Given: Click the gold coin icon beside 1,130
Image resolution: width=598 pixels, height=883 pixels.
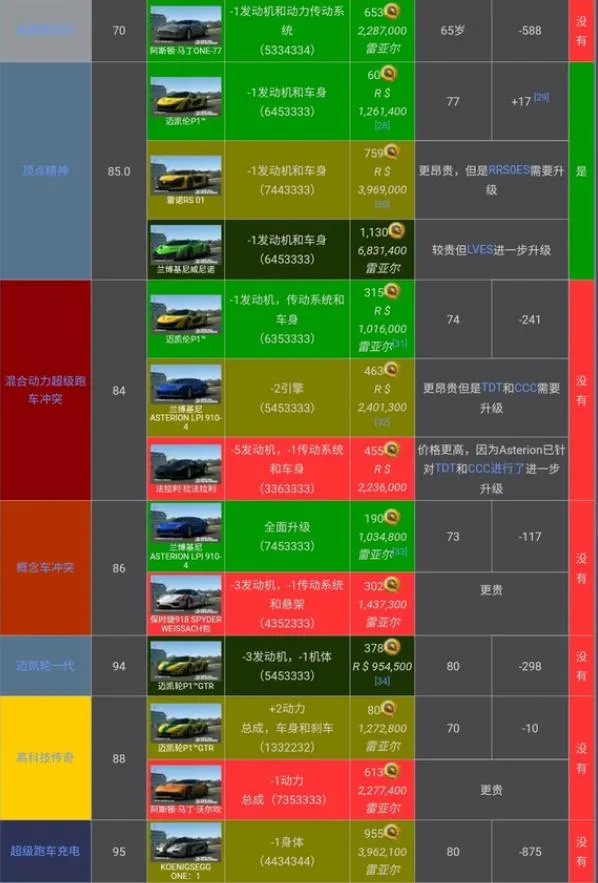Looking at the screenshot, I should [397, 231].
